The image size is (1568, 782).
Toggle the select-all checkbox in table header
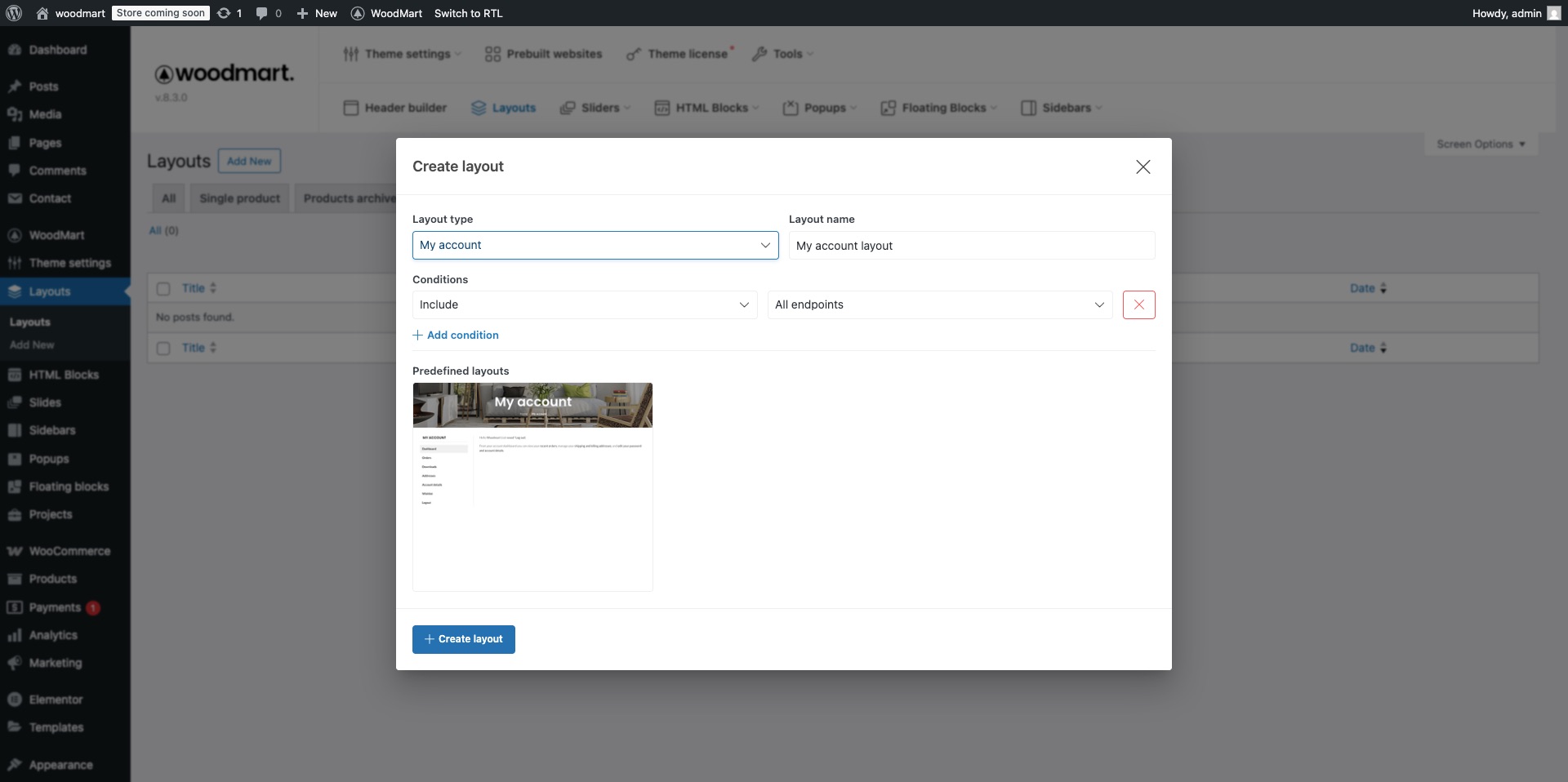coord(163,288)
